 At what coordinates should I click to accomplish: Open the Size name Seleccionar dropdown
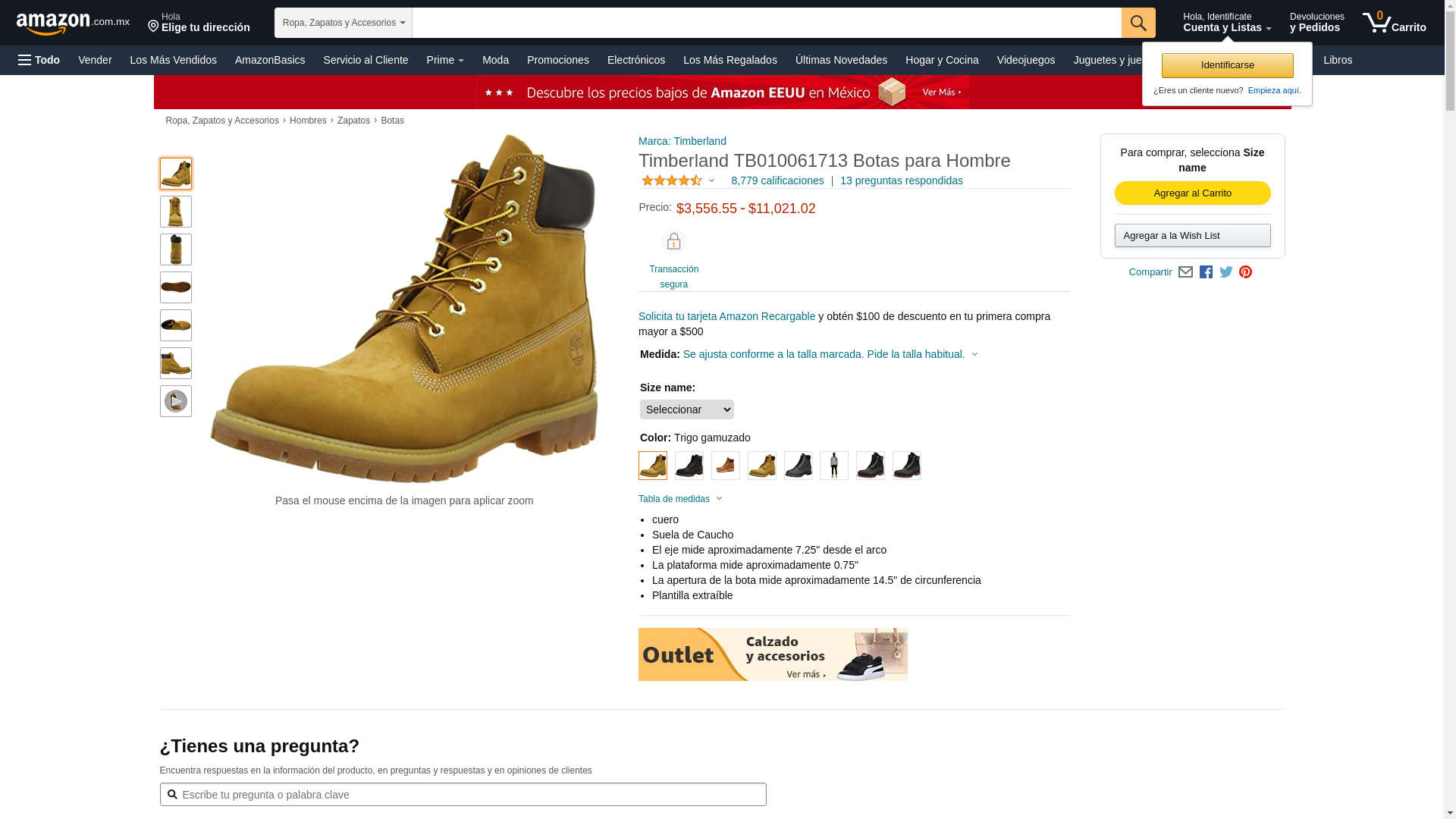coord(687,409)
